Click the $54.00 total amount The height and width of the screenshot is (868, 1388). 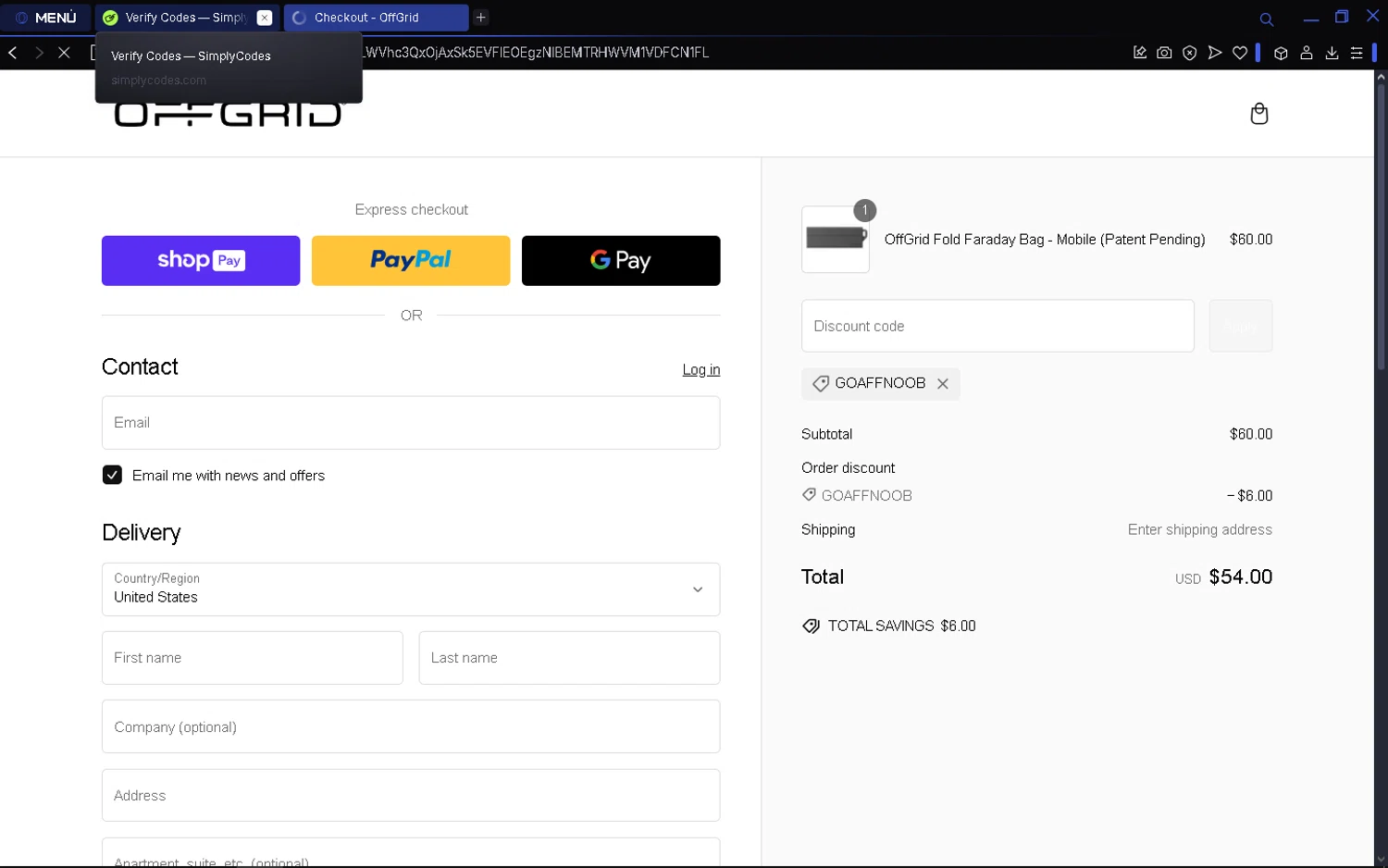pyautogui.click(x=1240, y=577)
